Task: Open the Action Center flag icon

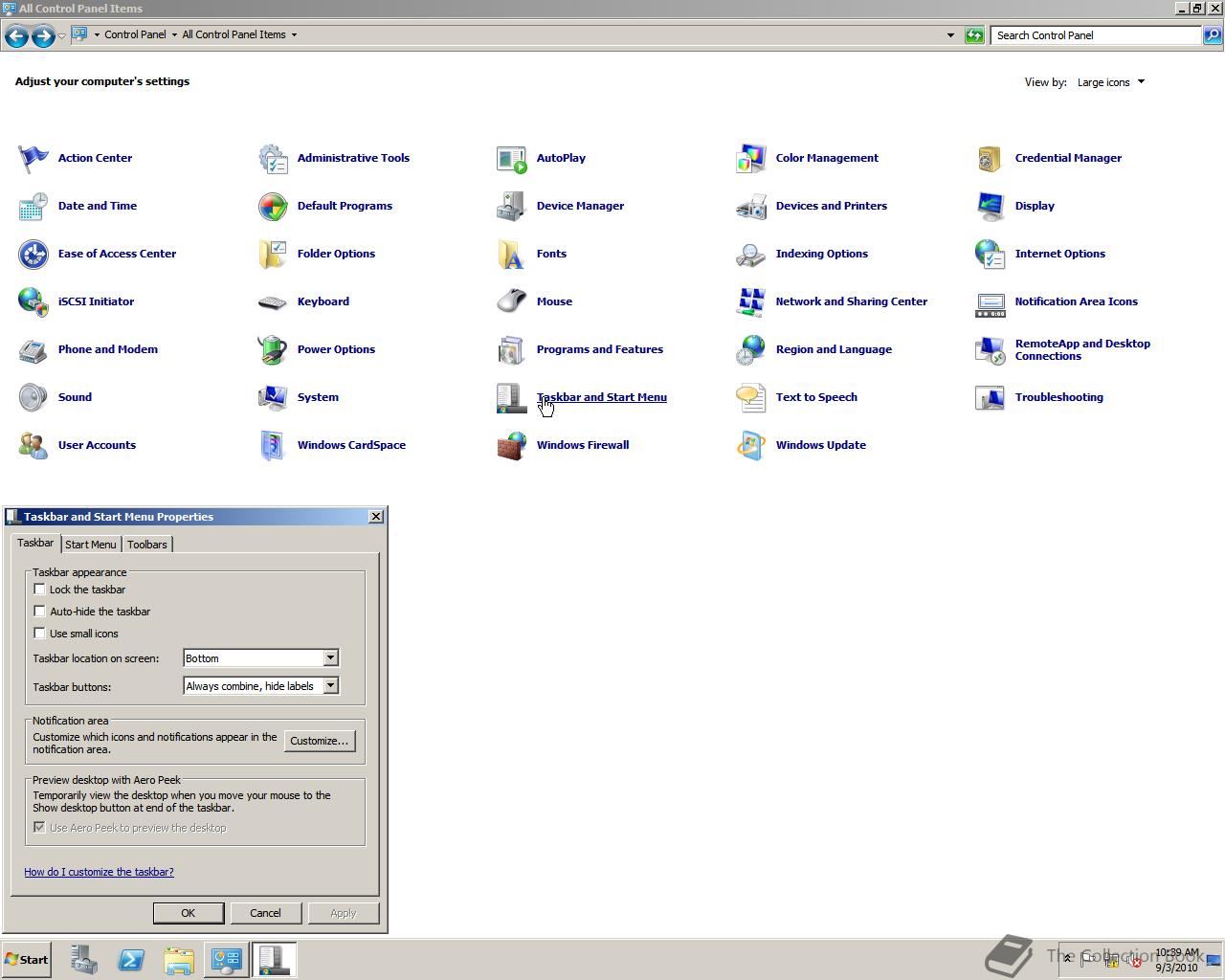Action: pos(33,158)
